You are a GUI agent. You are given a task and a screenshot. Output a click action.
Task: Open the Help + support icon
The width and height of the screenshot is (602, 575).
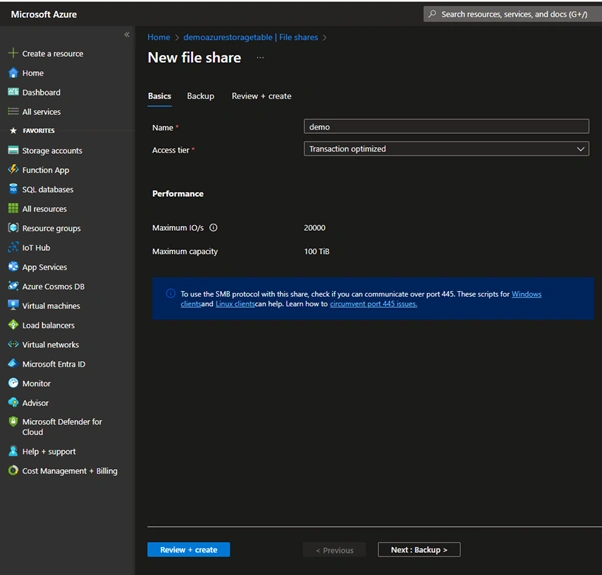[13, 451]
